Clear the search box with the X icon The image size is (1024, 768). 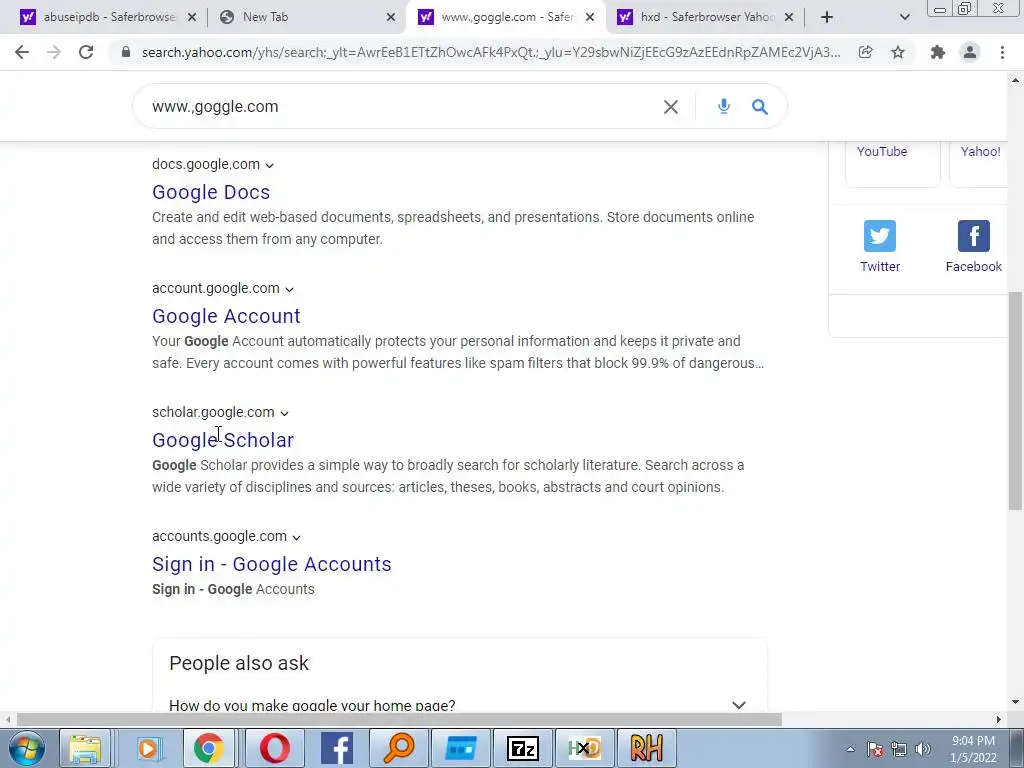pos(671,106)
